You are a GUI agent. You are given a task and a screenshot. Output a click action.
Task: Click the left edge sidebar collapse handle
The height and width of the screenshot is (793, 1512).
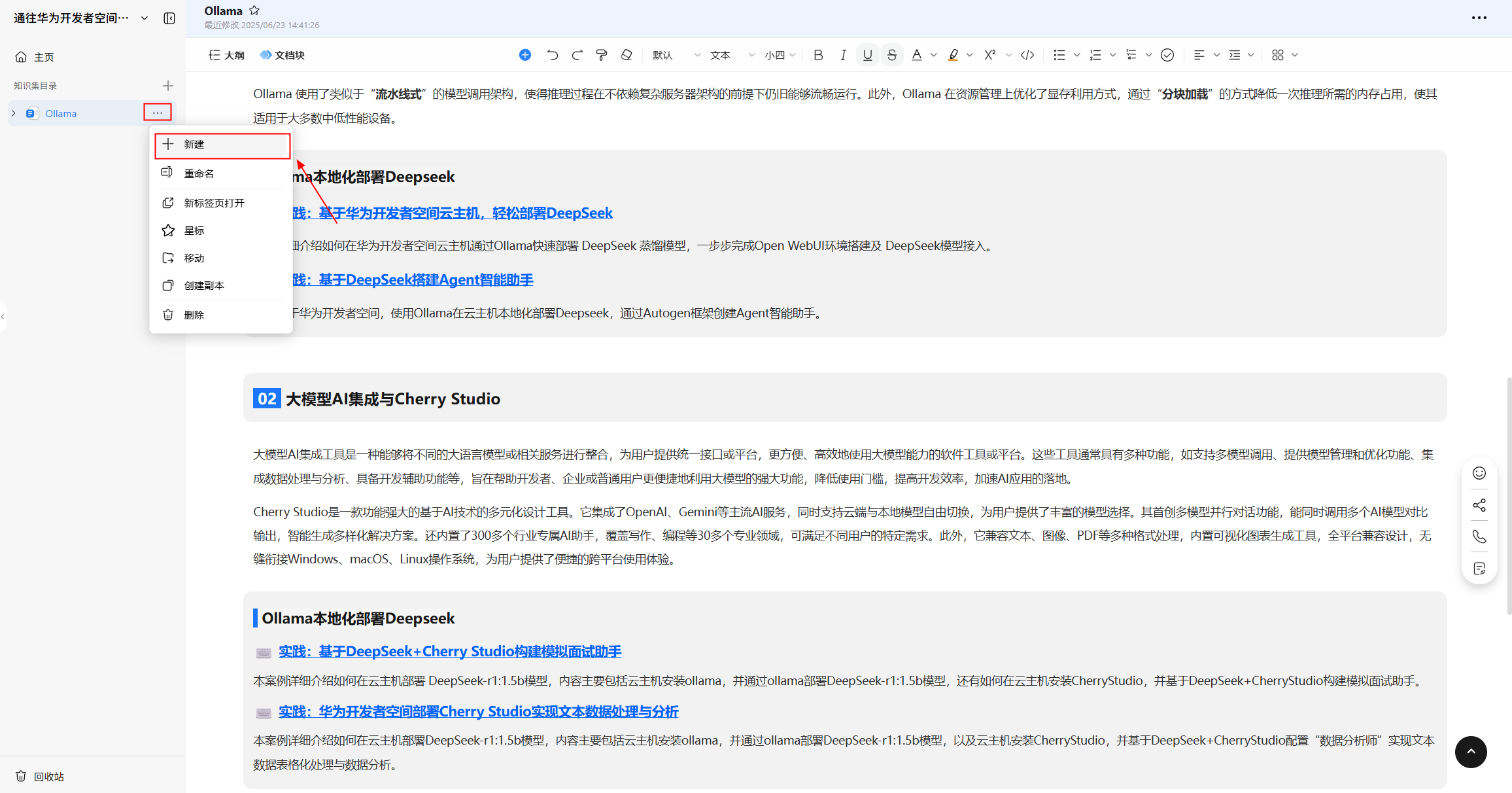pyautogui.click(x=3, y=317)
